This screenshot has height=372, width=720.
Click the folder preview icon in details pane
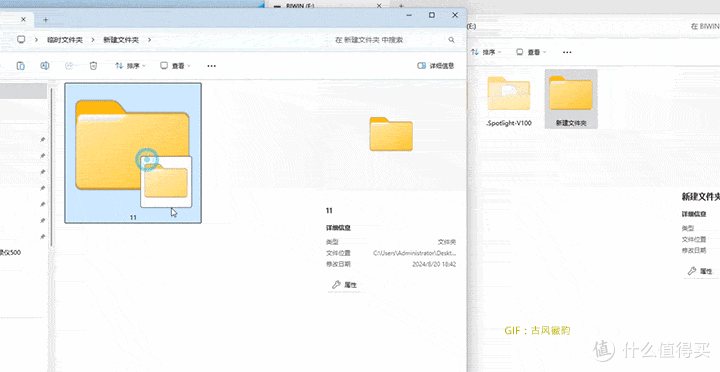pos(391,134)
